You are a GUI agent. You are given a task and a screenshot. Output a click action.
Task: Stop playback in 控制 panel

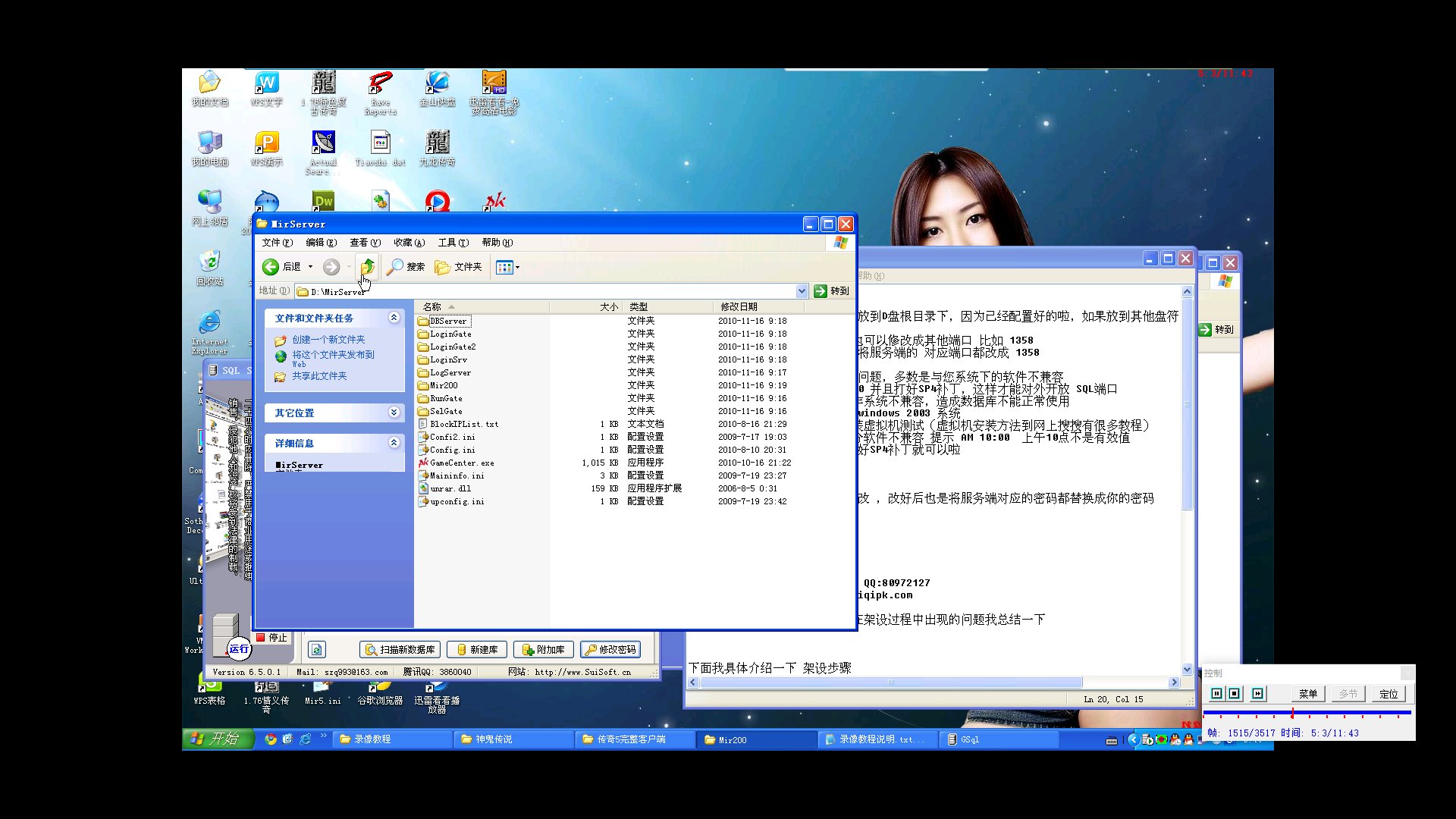(x=1235, y=693)
